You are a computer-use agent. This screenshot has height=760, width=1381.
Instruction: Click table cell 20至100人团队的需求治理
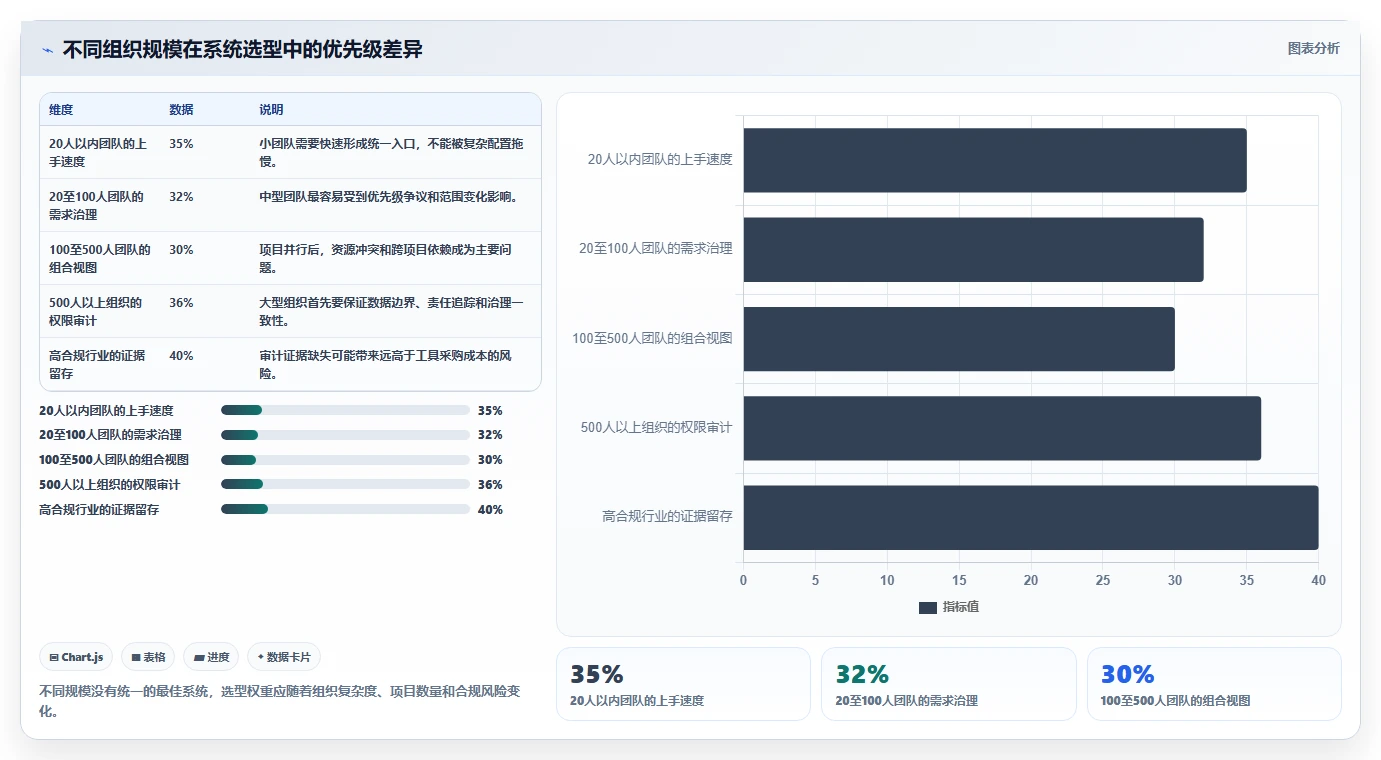pos(100,205)
